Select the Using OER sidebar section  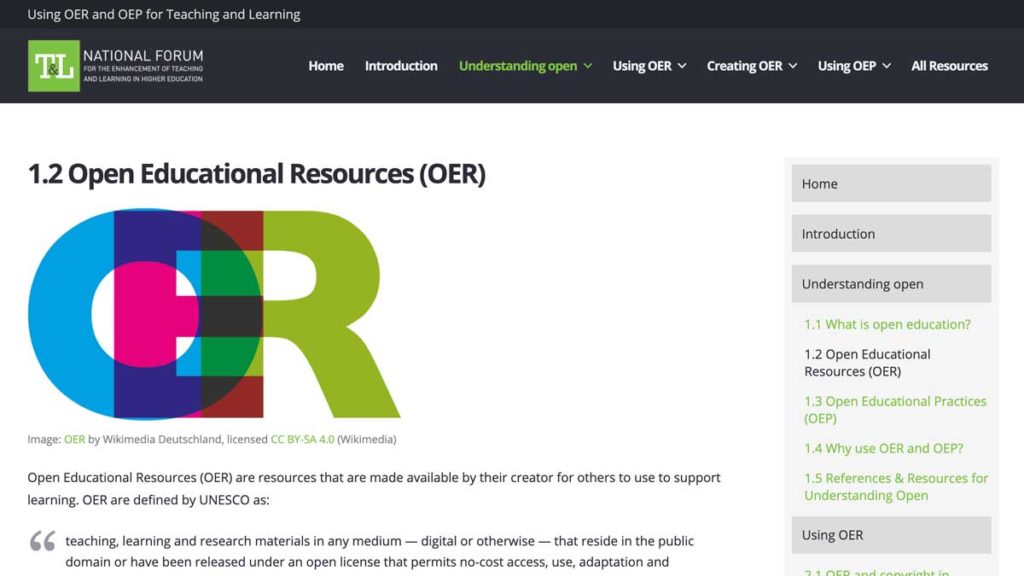click(890, 534)
